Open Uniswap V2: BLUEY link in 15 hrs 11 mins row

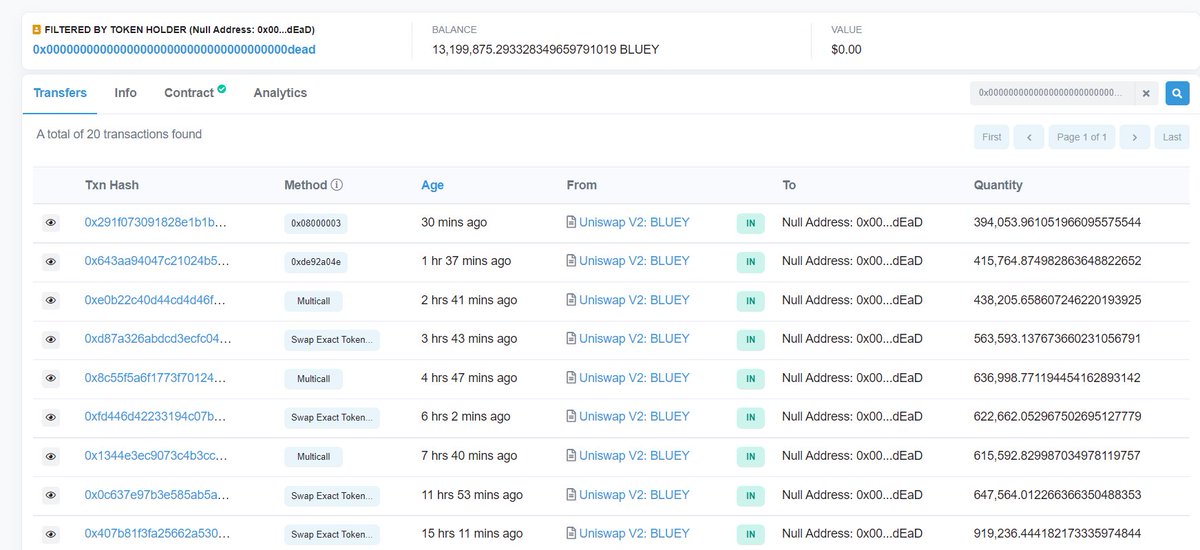tap(634, 534)
